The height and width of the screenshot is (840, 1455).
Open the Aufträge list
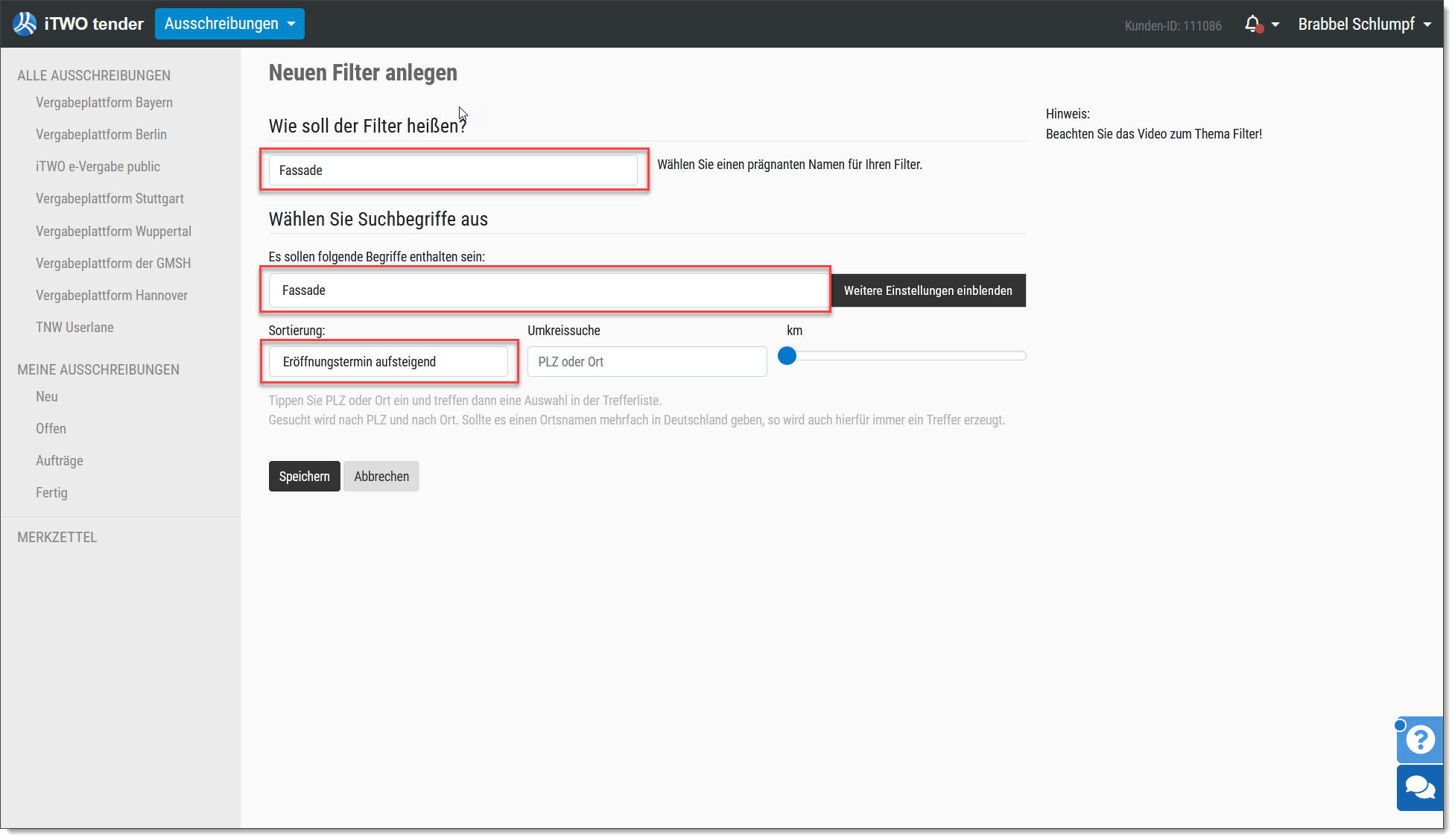(60, 461)
